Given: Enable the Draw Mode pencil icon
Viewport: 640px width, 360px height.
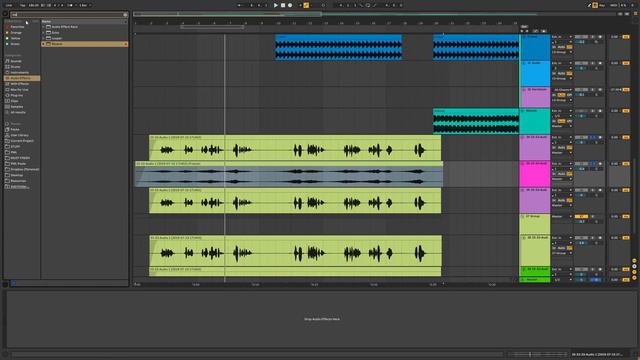Looking at the screenshot, I should 589,5.
